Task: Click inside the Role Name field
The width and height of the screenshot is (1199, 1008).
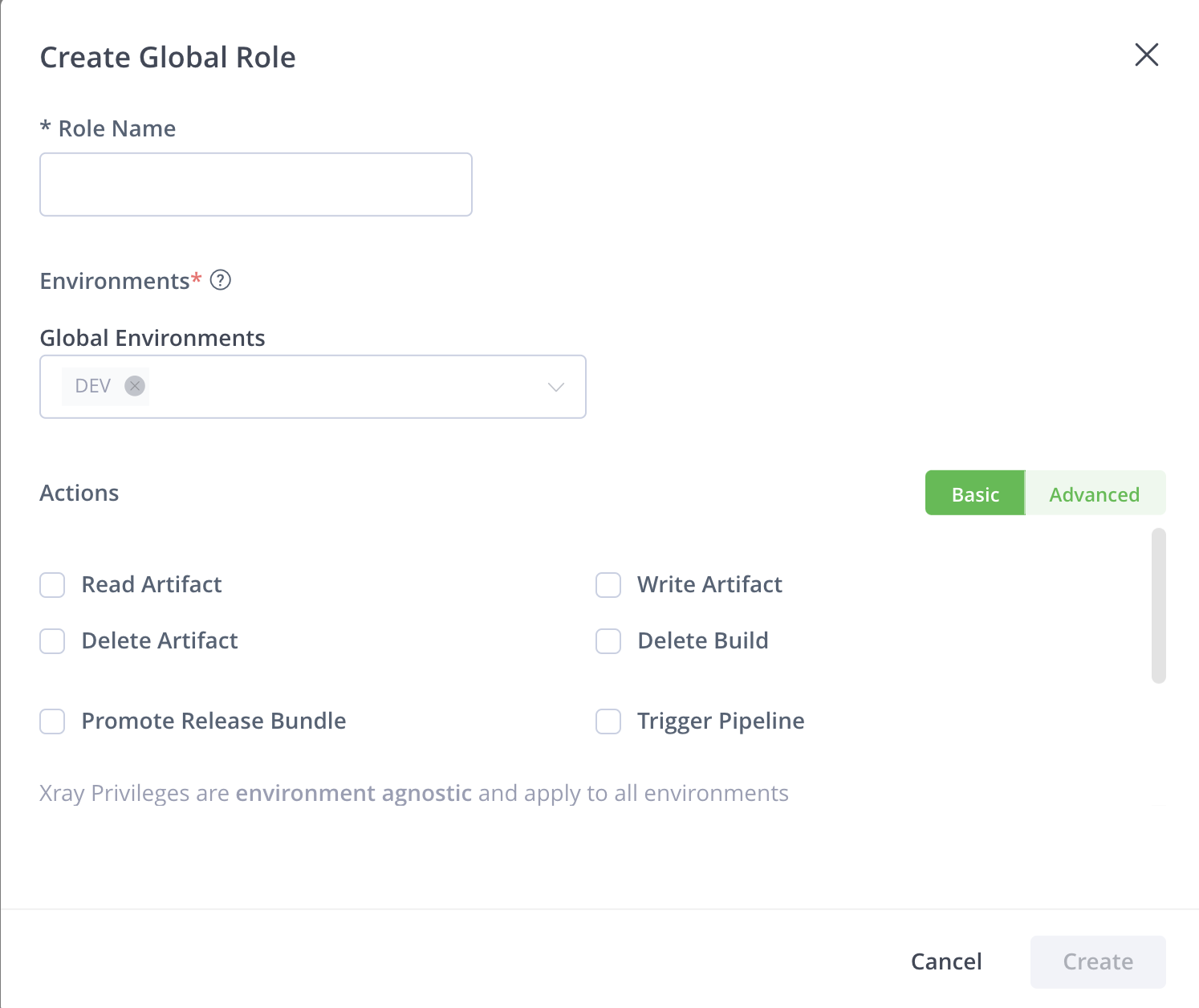Action: pyautogui.click(x=255, y=184)
